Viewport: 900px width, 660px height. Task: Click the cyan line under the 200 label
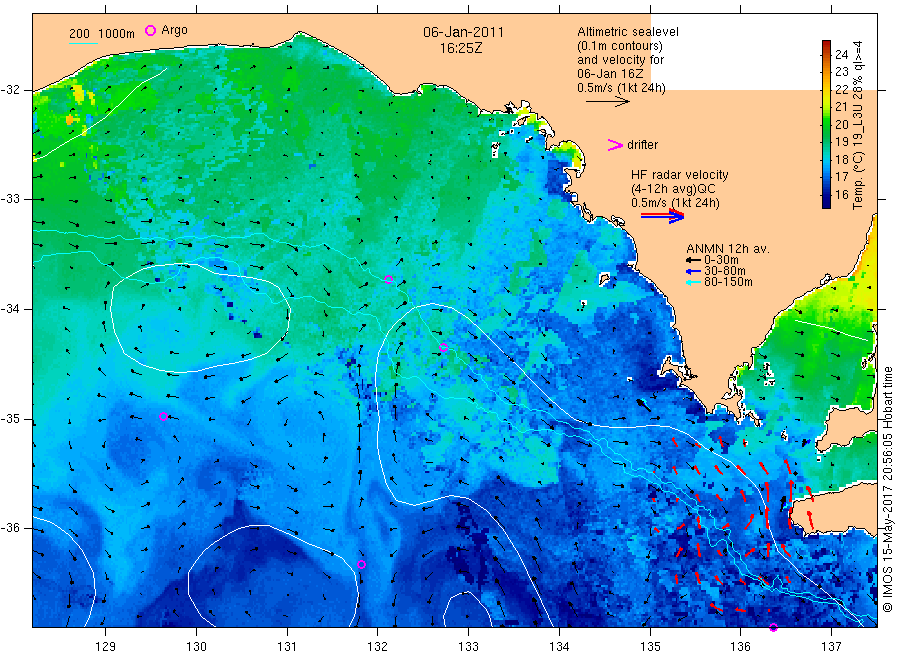point(83,43)
